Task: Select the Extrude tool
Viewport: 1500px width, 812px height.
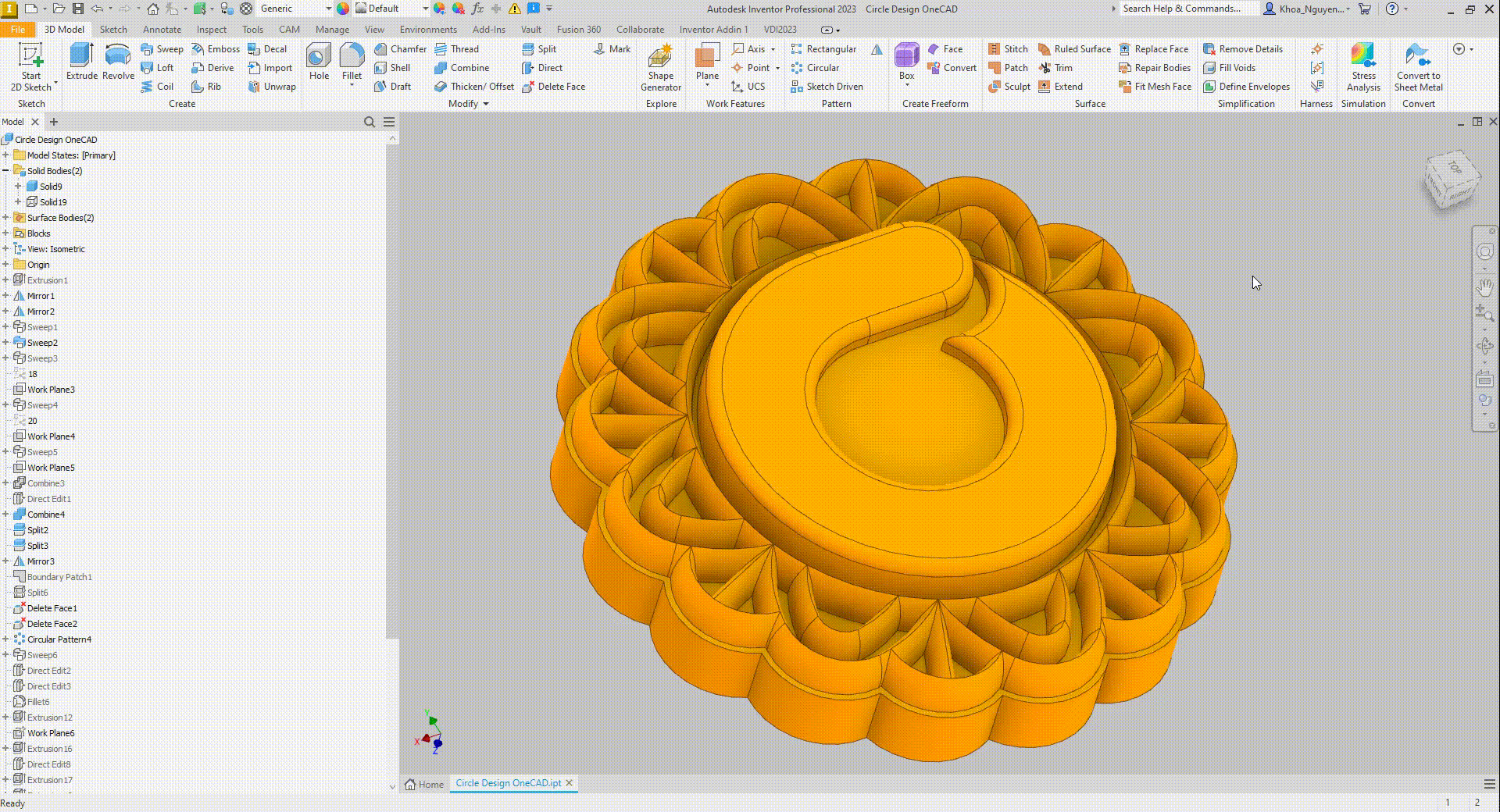Action: coord(81,62)
